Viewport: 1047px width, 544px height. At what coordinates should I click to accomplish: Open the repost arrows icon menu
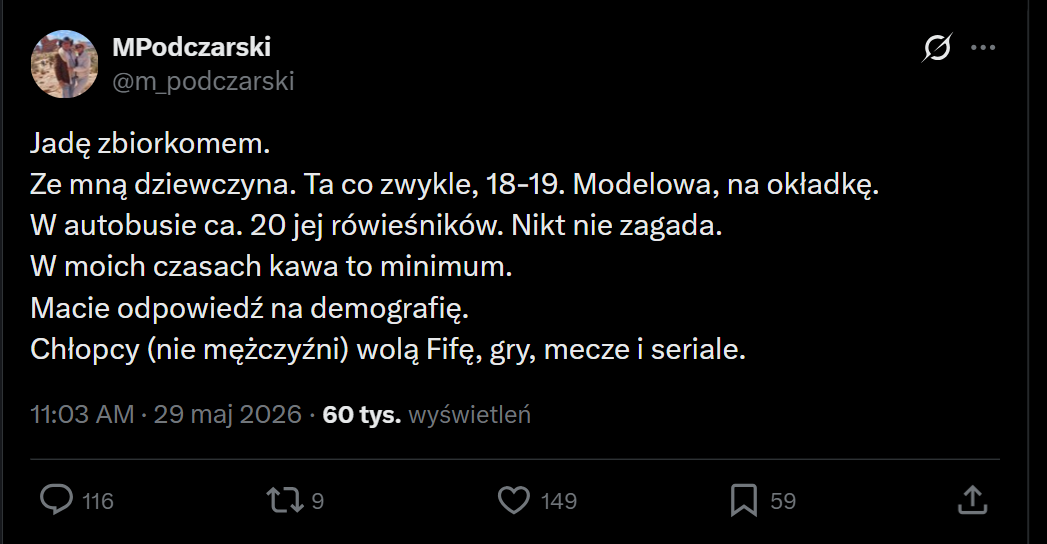[x=285, y=500]
